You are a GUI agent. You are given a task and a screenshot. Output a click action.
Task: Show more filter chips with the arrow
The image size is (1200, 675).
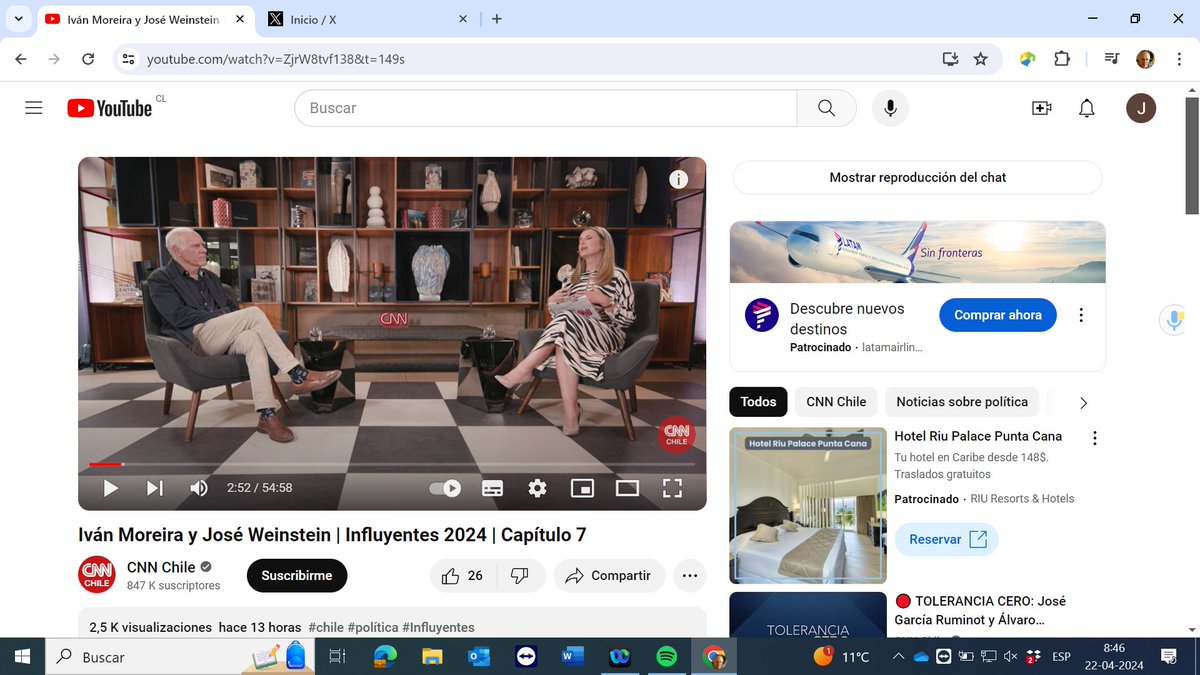click(1083, 403)
